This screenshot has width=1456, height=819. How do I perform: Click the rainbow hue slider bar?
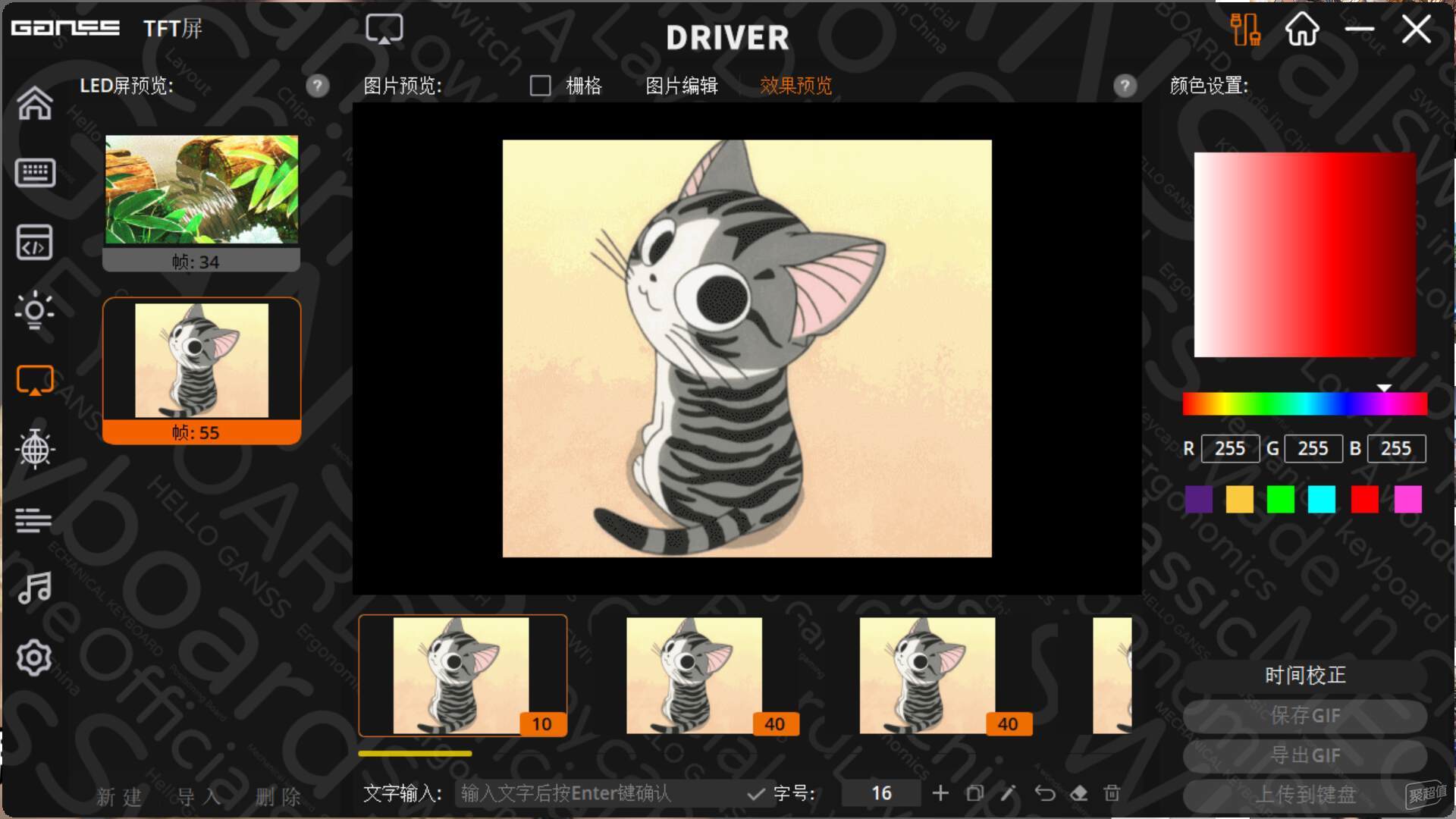(x=1304, y=404)
